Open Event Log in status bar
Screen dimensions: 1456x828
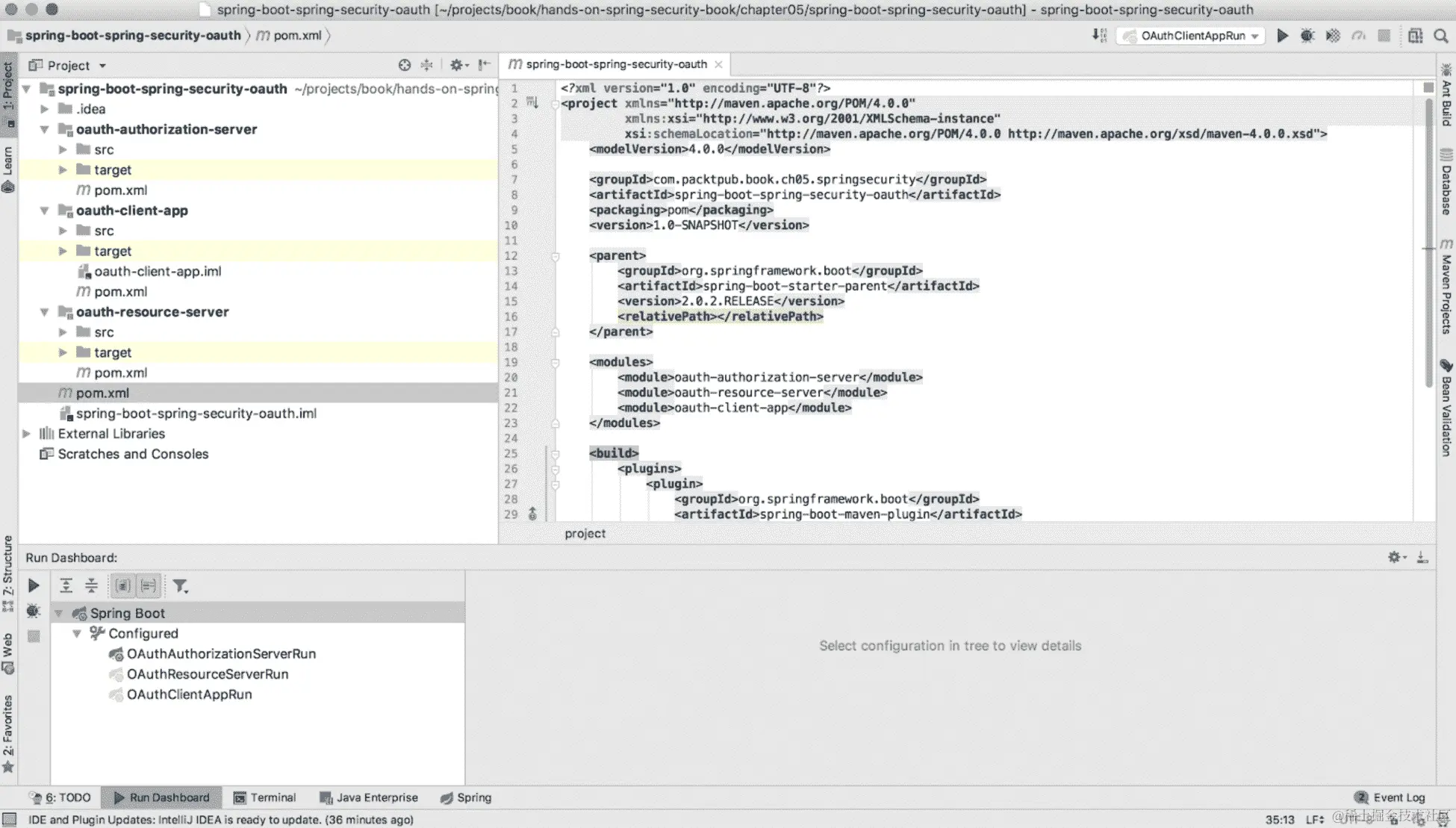tap(1390, 797)
